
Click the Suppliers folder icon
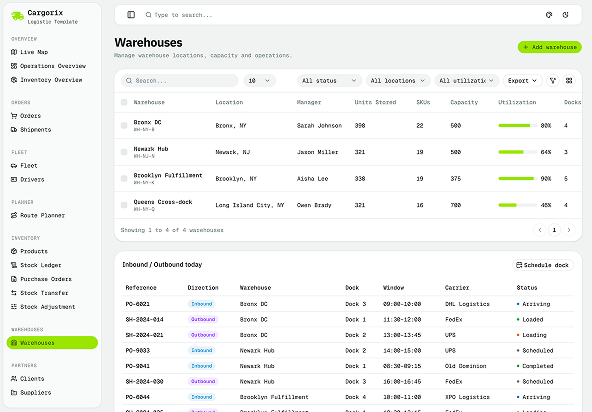click(x=14, y=392)
